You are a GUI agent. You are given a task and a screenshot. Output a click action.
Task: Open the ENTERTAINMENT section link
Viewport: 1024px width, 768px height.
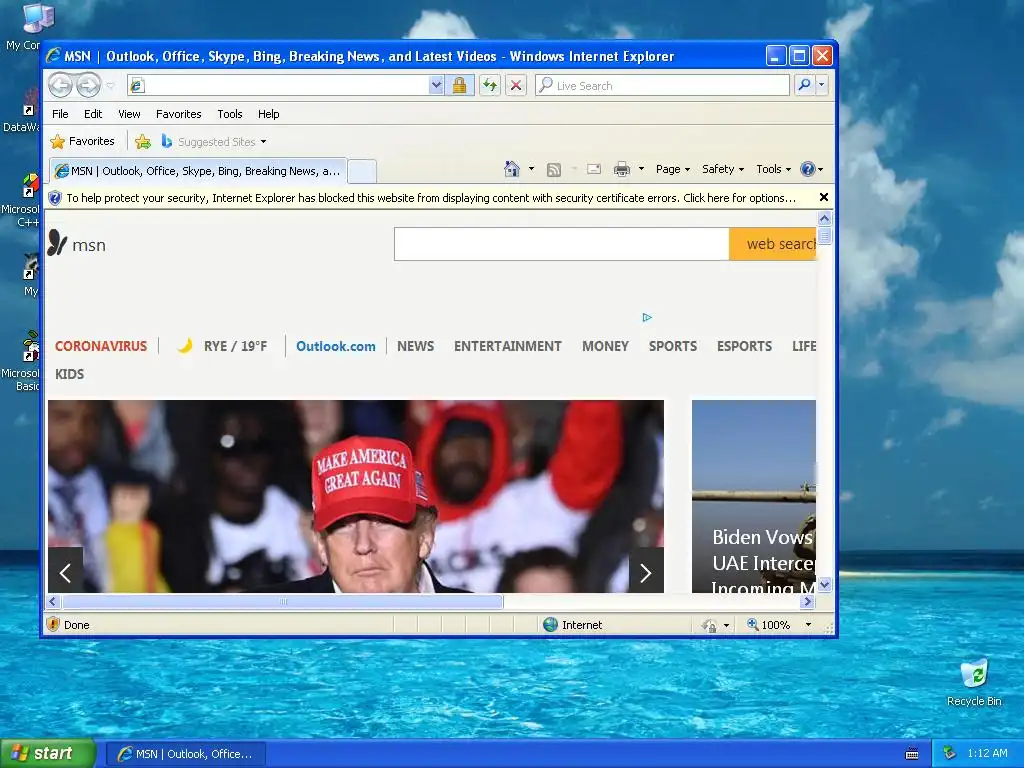tap(507, 346)
